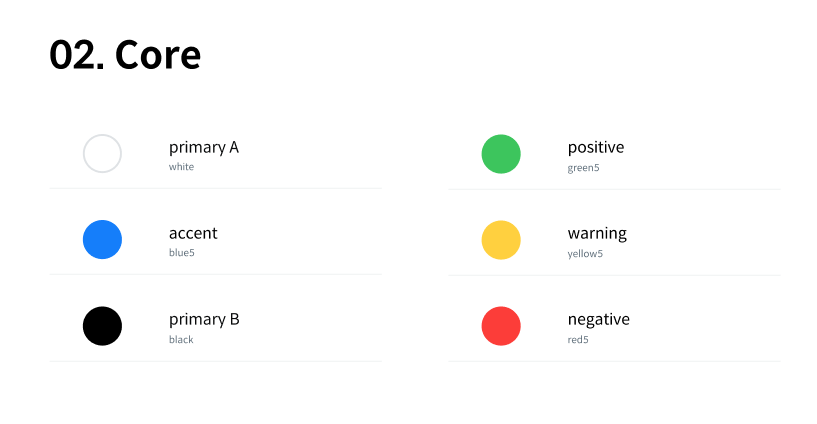Click the "primary B" label

(204, 320)
